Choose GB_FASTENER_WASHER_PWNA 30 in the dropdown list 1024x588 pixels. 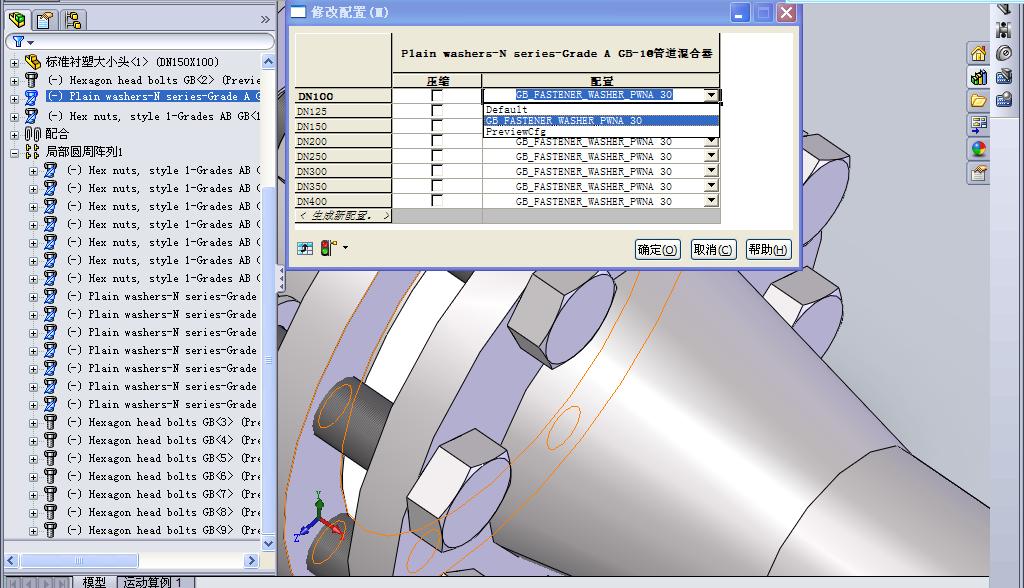601,121
